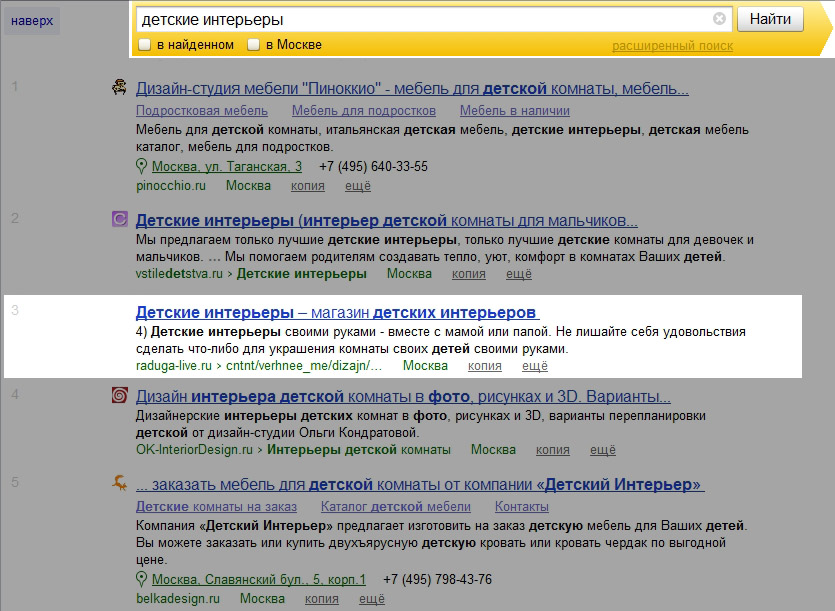Viewport: 835px width, 611px height.
Task: Click the OK-InteriorDesign.ru URL
Action: 194,450
